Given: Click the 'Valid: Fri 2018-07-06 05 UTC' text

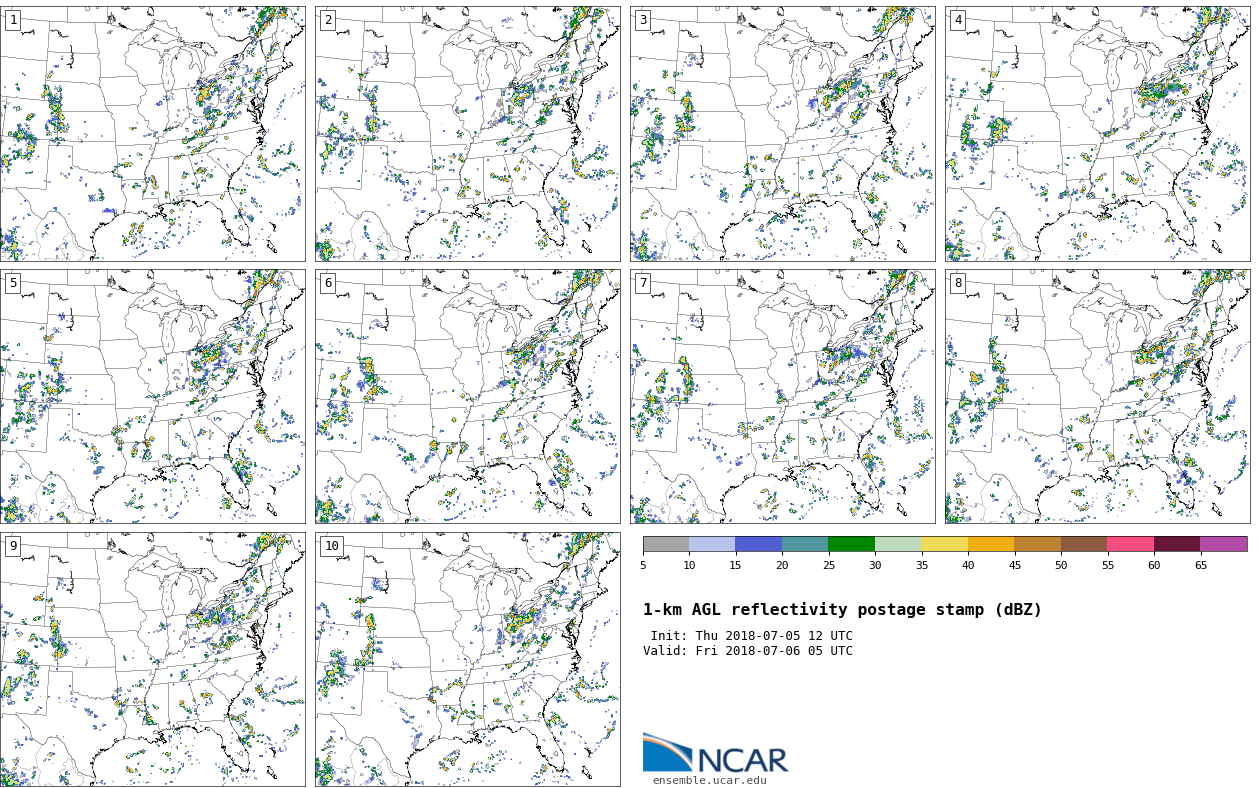Looking at the screenshot, I should point(748,651).
